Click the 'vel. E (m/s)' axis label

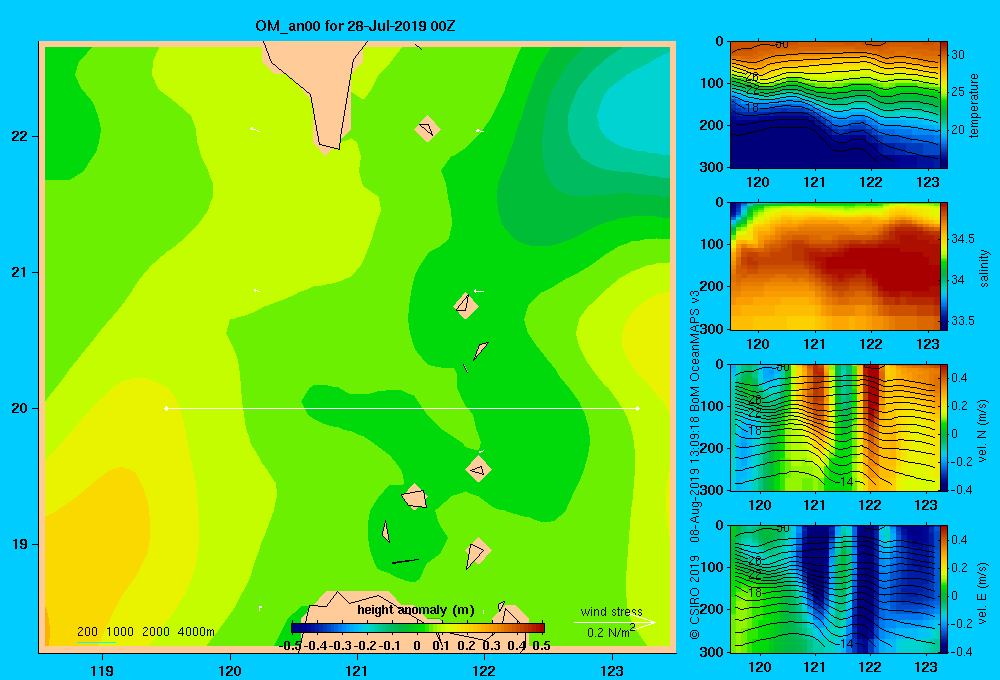[983, 592]
